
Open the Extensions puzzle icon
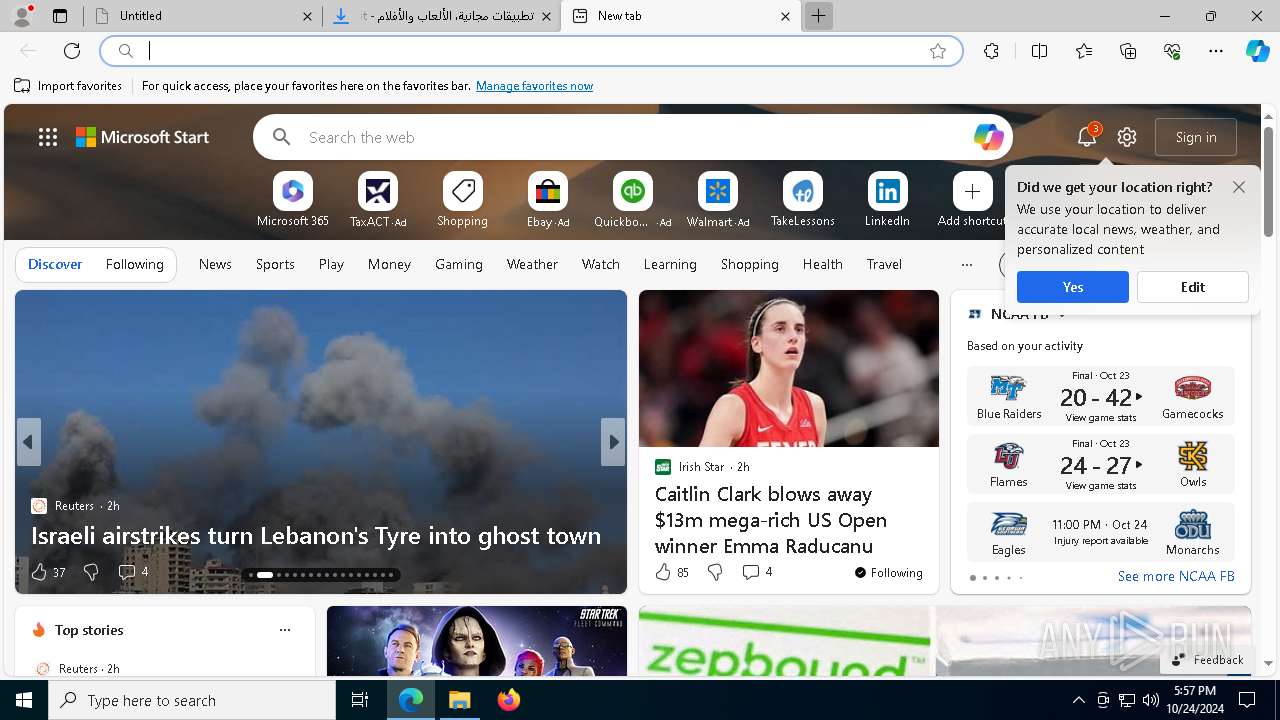(991, 51)
